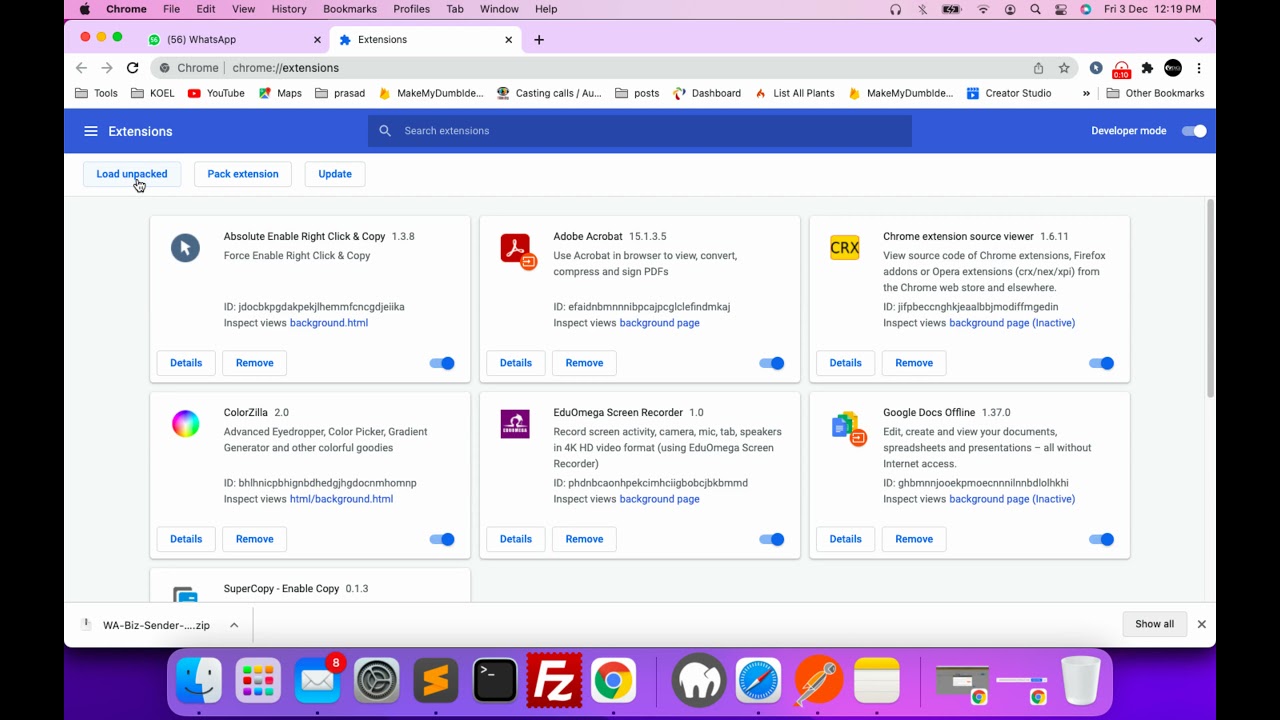The width and height of the screenshot is (1280, 720).
Task: Click the CRX source viewer icon
Action: pos(845,248)
